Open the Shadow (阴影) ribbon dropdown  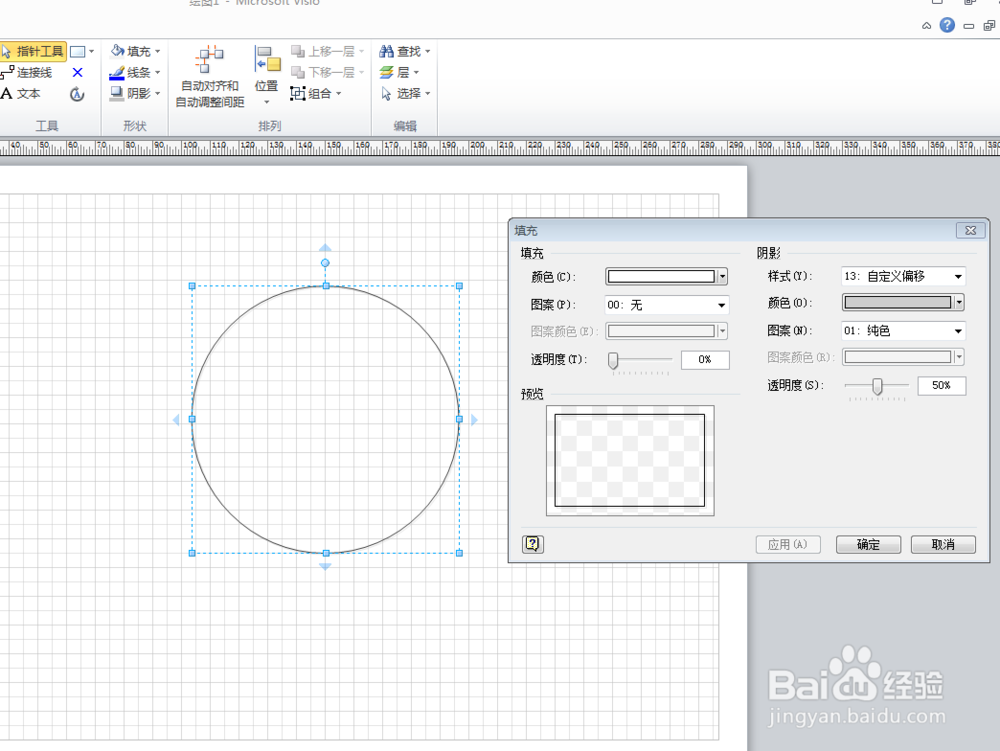135,94
